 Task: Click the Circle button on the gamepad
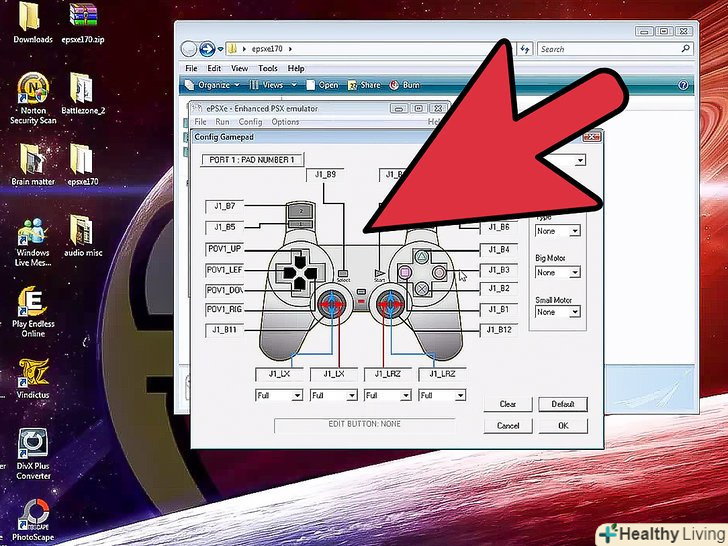click(x=439, y=272)
